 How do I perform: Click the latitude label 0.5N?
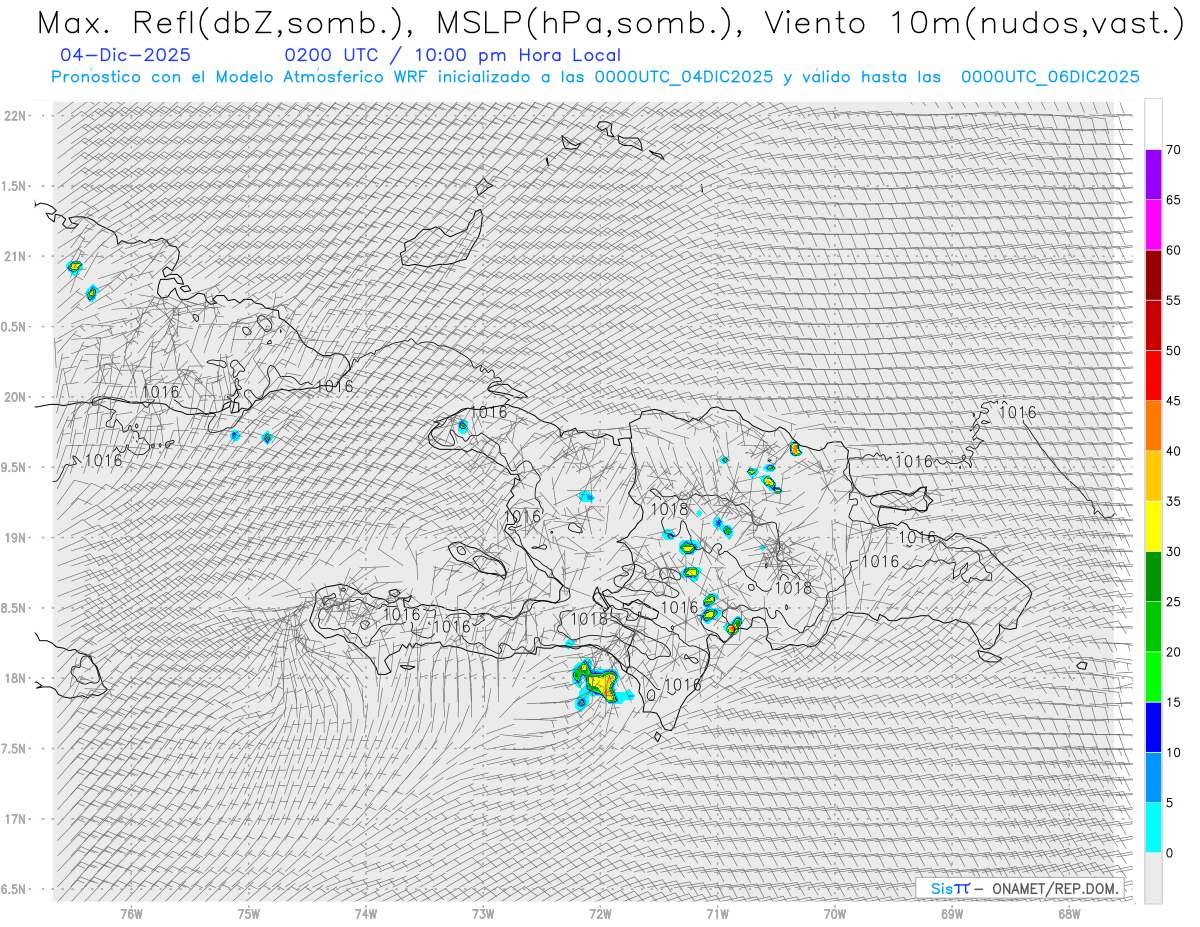click(14, 327)
